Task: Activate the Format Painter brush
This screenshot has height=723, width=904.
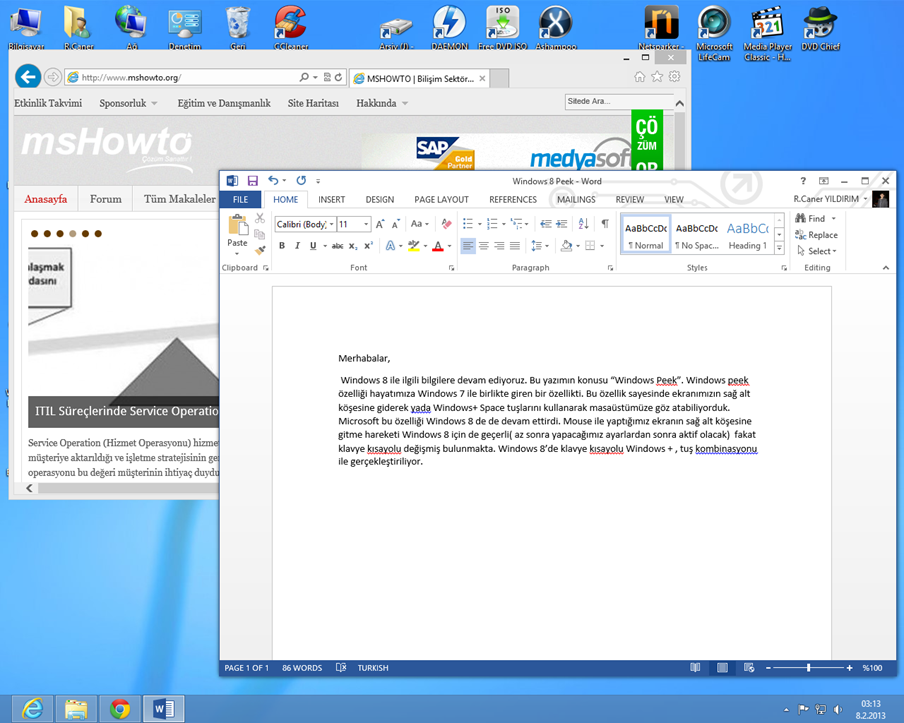Action: click(x=260, y=250)
